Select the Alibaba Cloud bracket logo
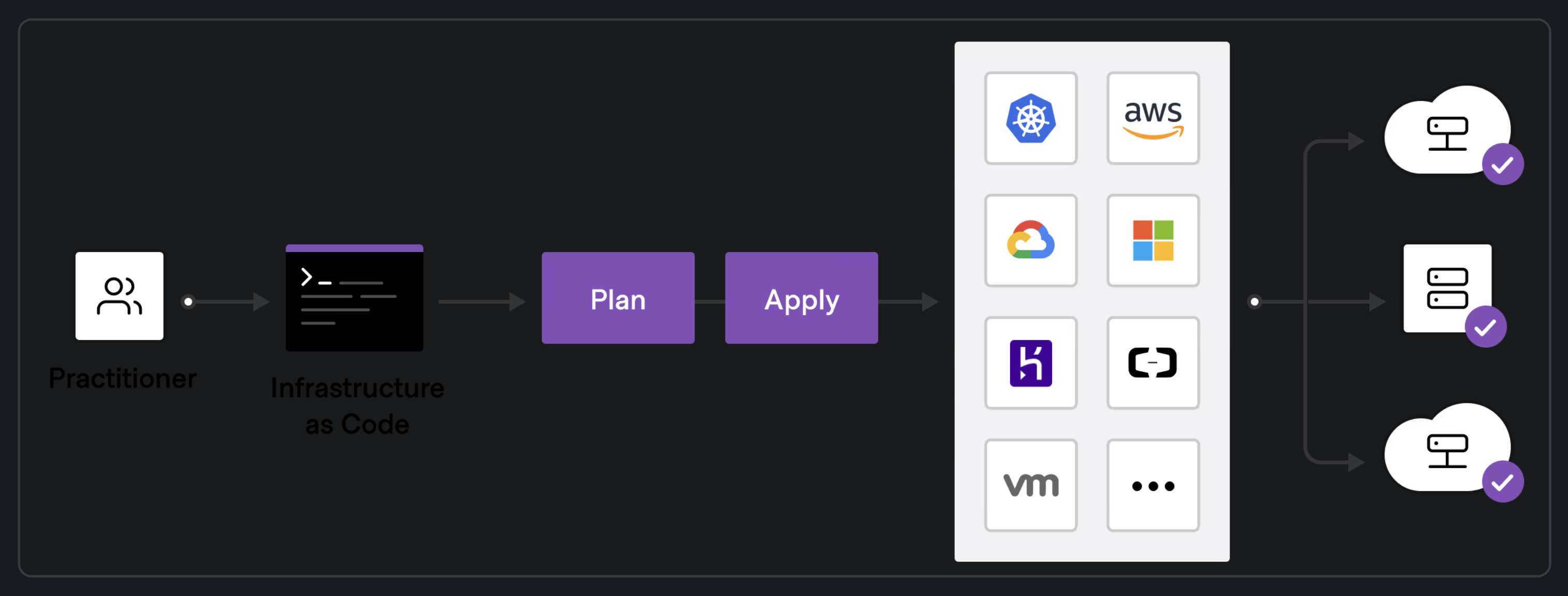Viewport: 1568px width, 596px height. pyautogui.click(x=1153, y=363)
